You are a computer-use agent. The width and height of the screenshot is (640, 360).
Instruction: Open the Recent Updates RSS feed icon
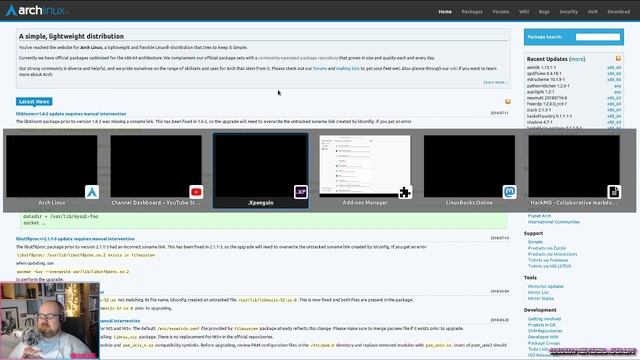coord(618,58)
